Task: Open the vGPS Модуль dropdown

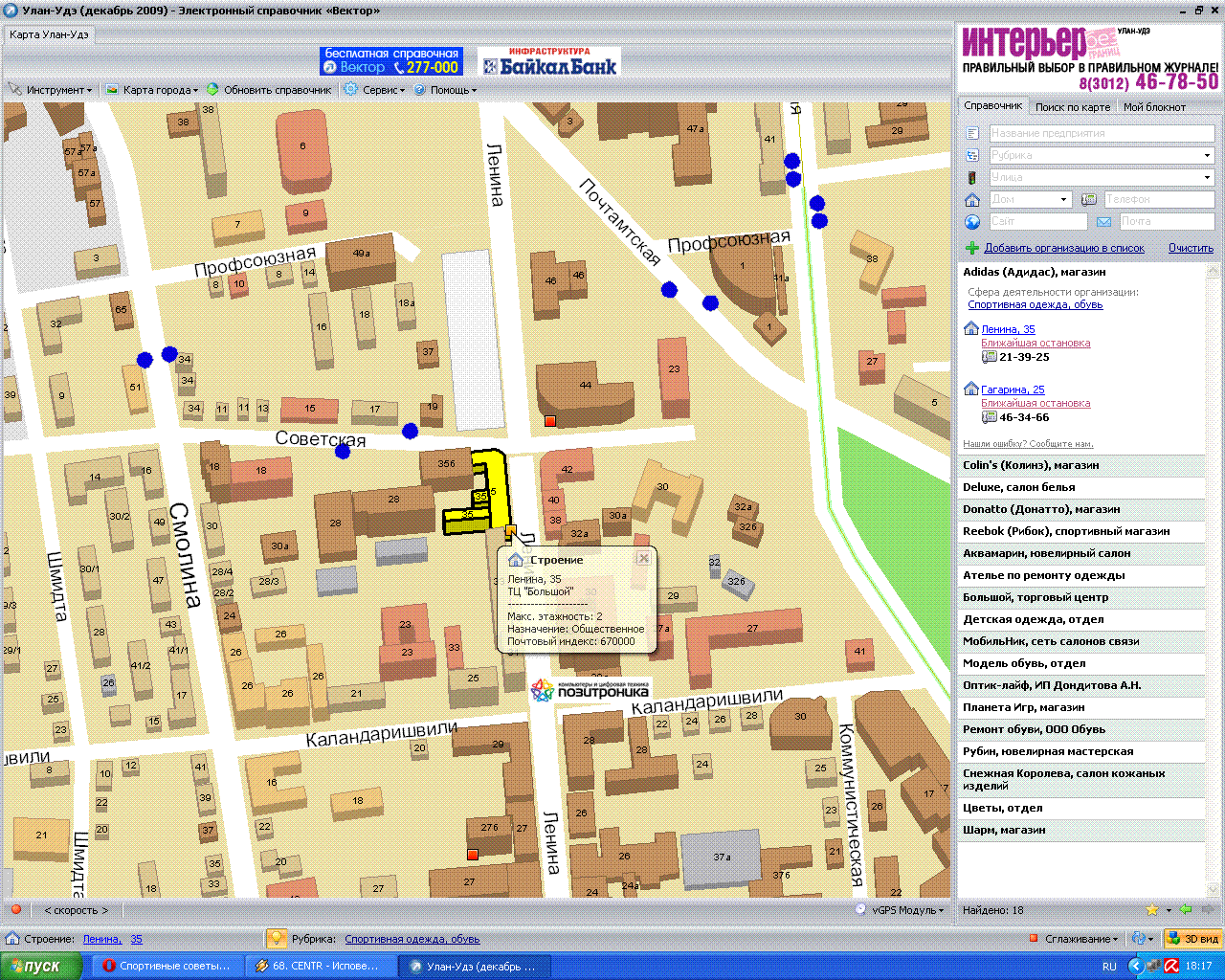Action: (x=901, y=910)
